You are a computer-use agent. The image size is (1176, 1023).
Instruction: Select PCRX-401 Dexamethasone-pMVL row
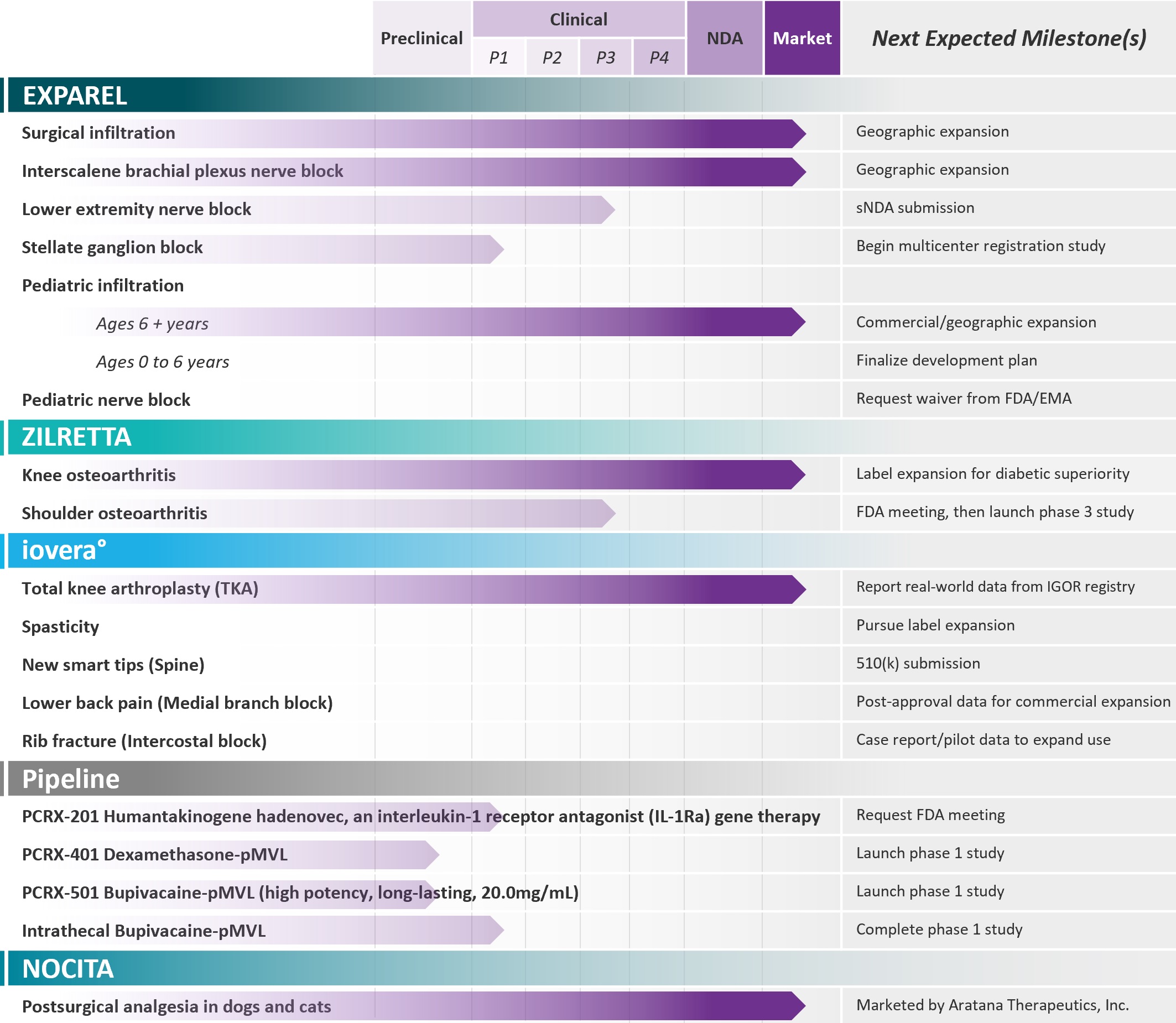pos(154,854)
